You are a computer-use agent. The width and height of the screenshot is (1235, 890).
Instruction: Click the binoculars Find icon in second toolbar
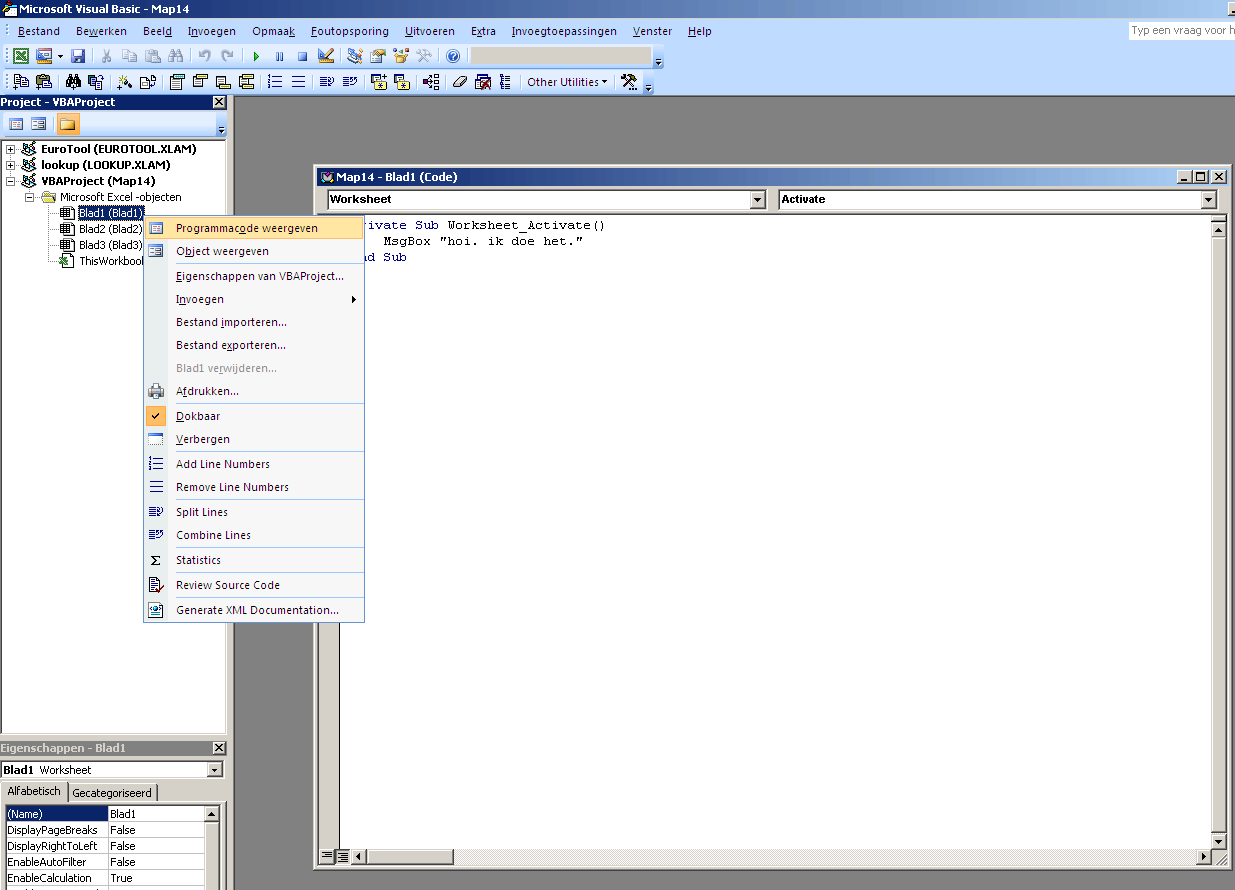pyautogui.click(x=73, y=82)
